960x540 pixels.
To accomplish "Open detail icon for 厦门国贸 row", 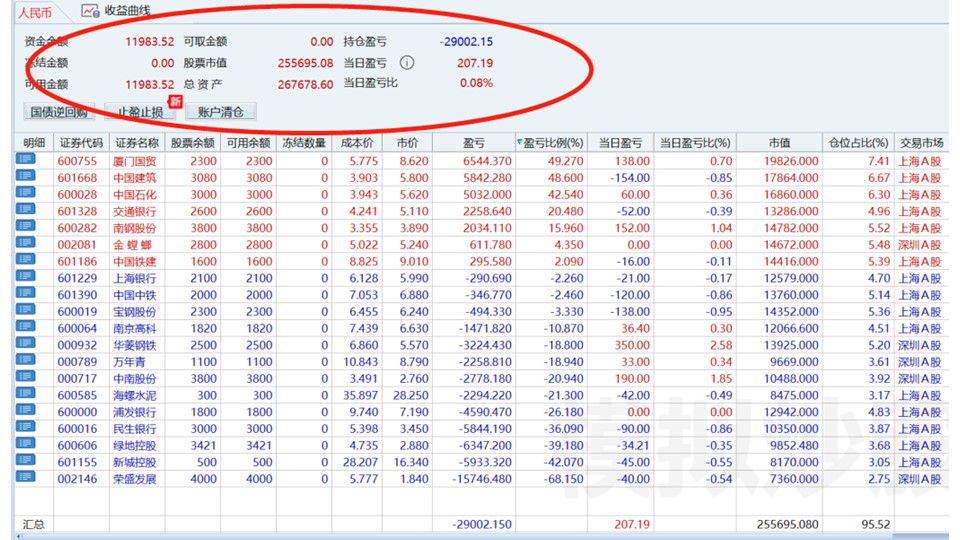I will pyautogui.click(x=26, y=159).
